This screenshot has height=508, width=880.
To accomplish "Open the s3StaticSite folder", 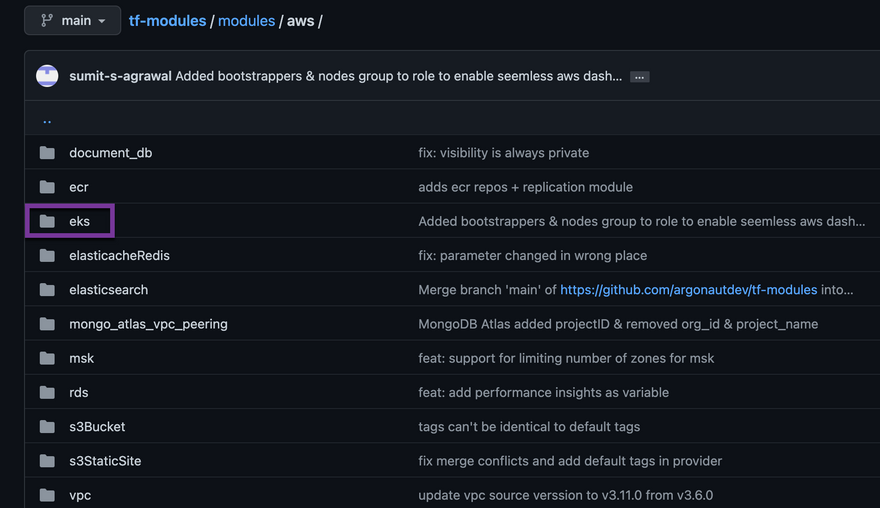I will pos(105,461).
